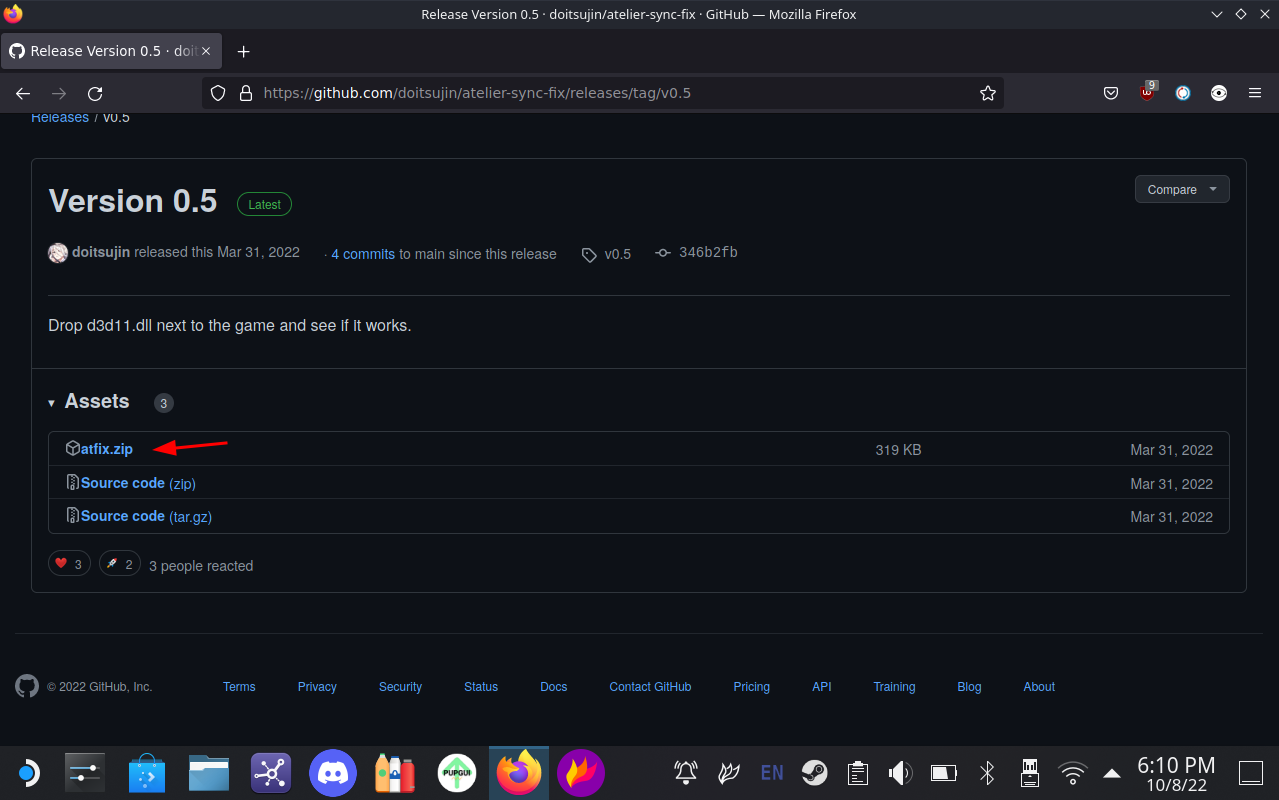Viewport: 1279px width, 800px height.
Task: Open the removable storage tray icon
Action: pos(1030,772)
